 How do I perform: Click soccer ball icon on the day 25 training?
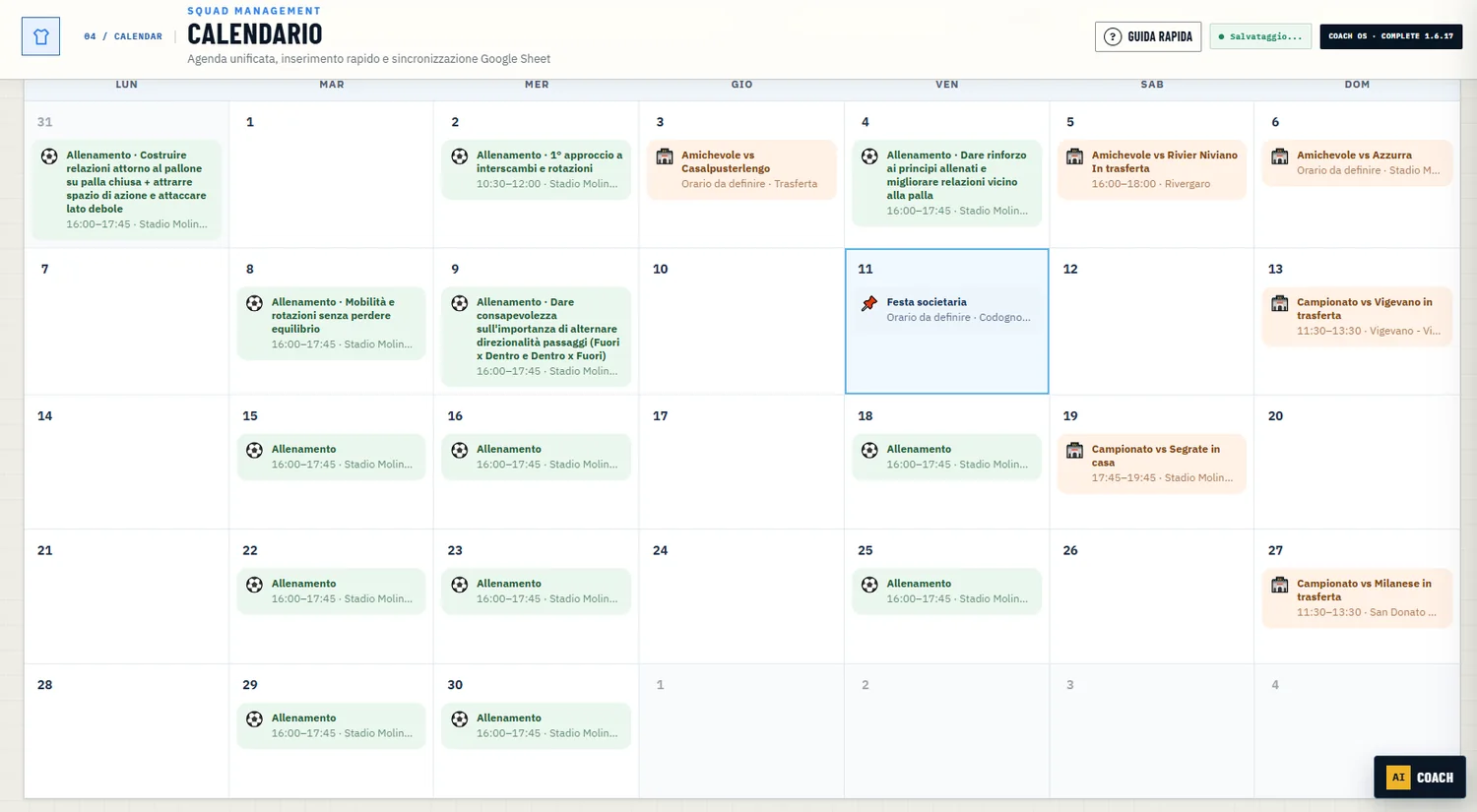pos(869,585)
